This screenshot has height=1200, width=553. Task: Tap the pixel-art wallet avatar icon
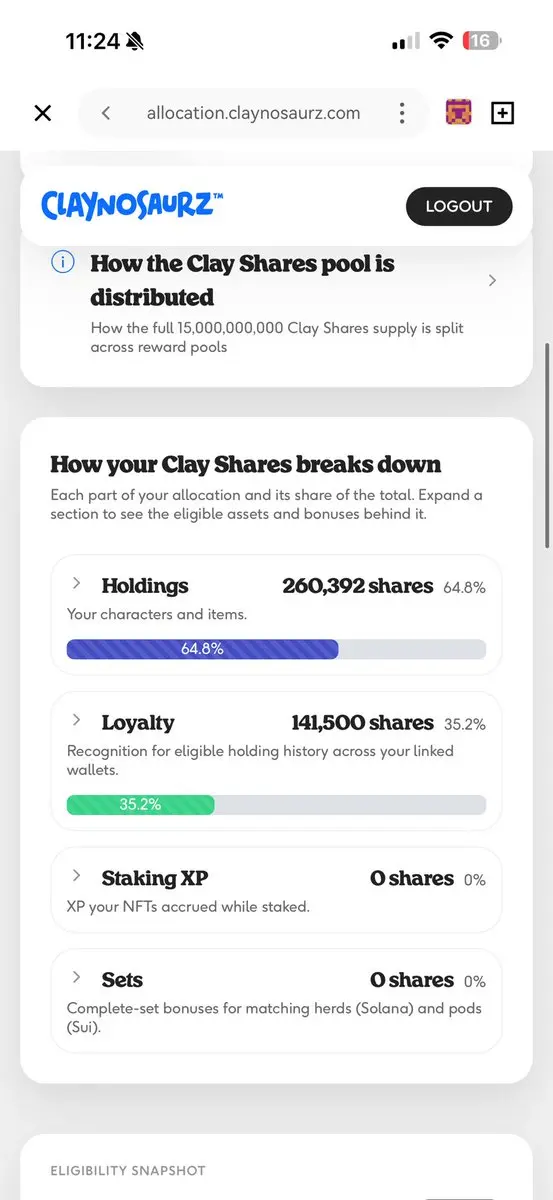(459, 113)
